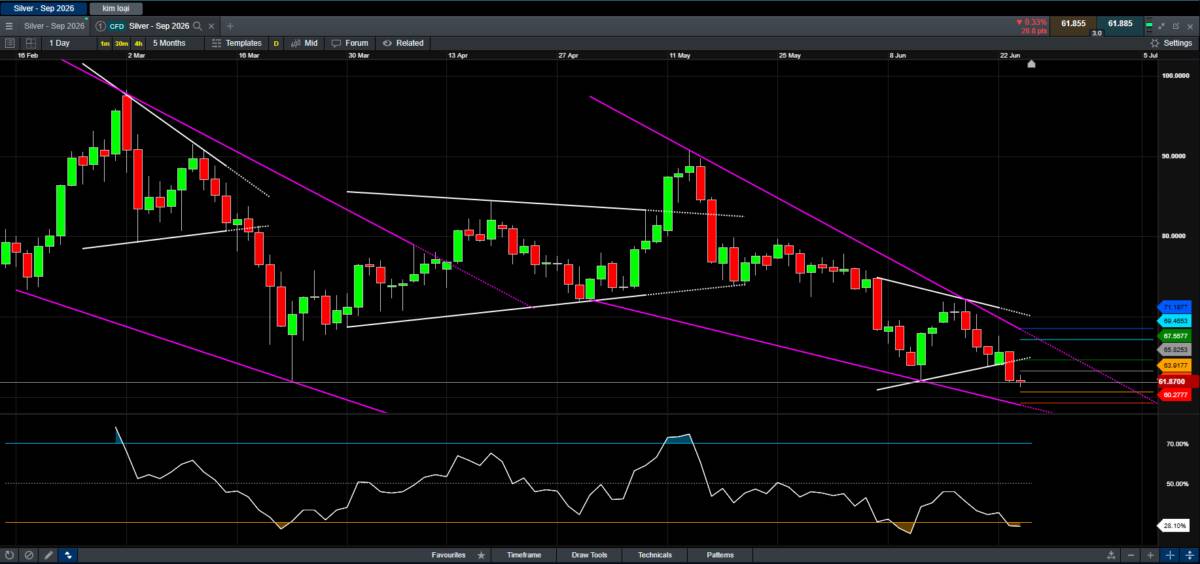
Task: Select the 4h quick interval
Action: point(138,43)
